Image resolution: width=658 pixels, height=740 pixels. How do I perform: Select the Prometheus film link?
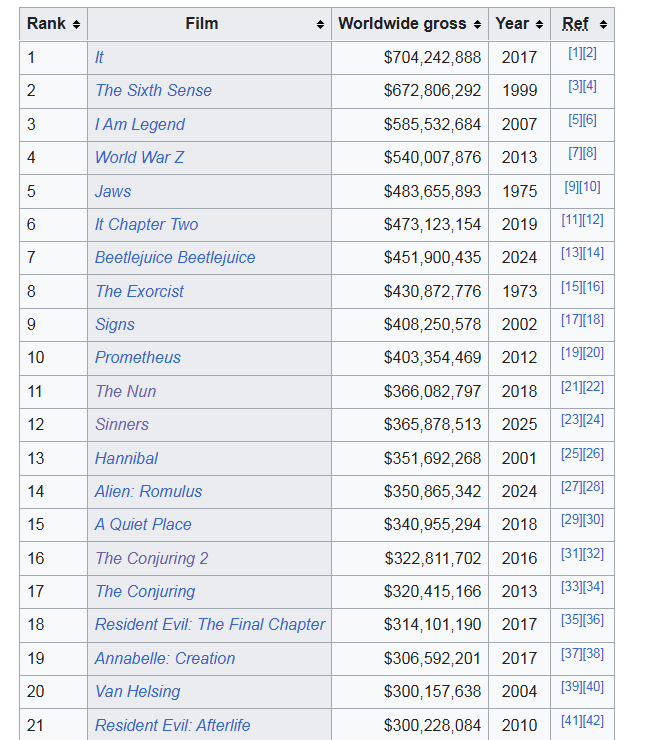pyautogui.click(x=138, y=358)
